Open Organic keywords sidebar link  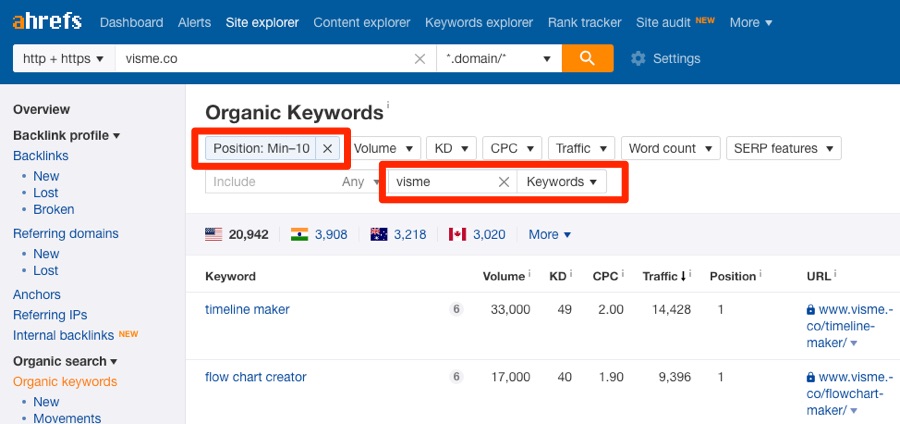click(x=65, y=382)
